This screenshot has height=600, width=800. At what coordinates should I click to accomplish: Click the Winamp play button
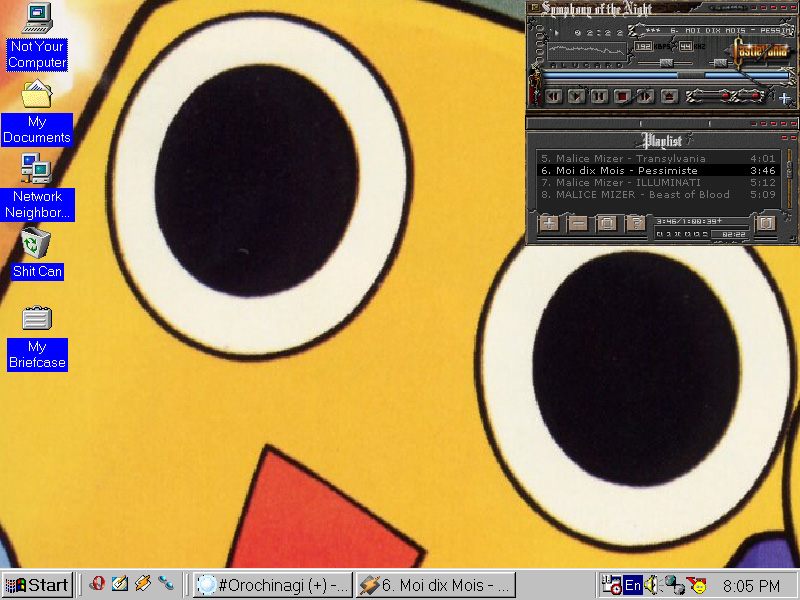point(577,96)
